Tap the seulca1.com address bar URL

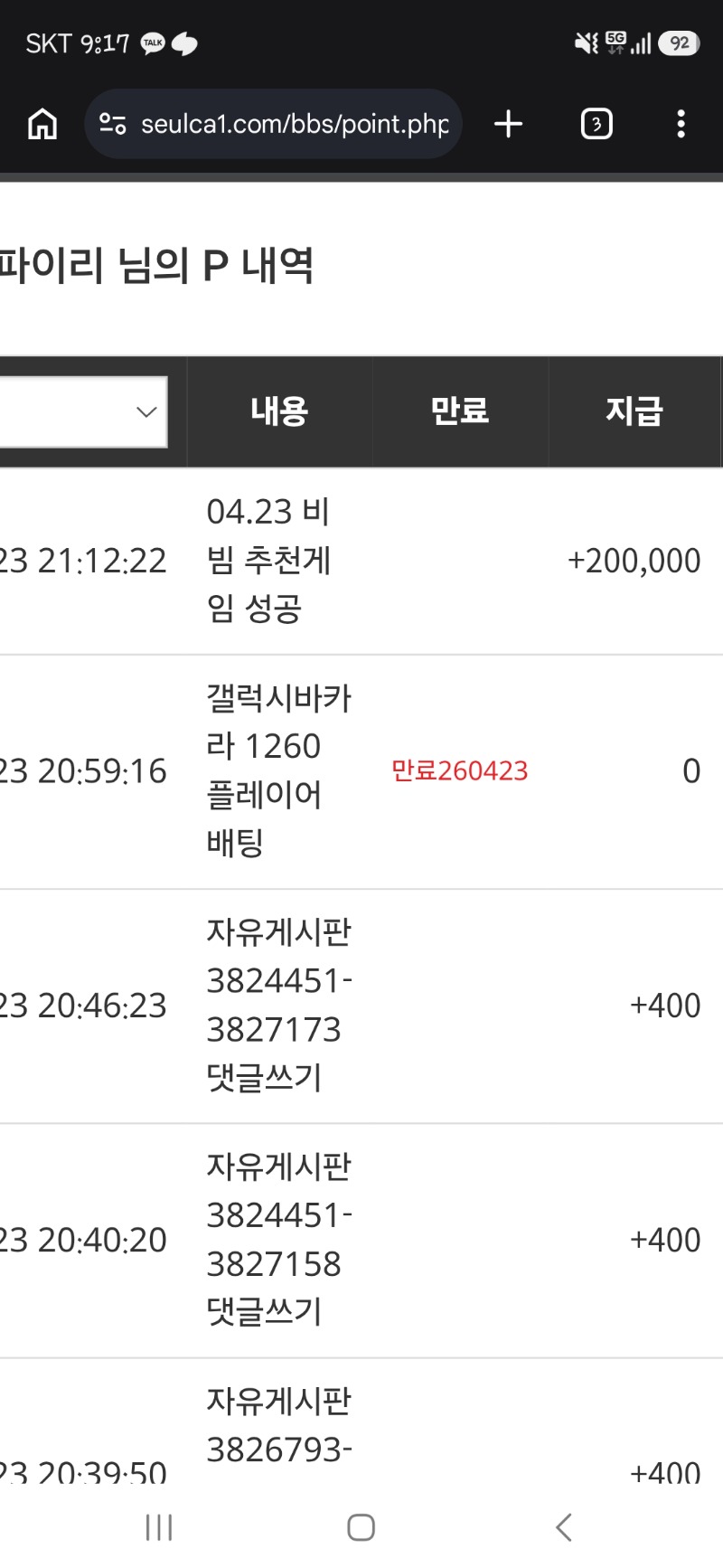pyautogui.click(x=294, y=124)
